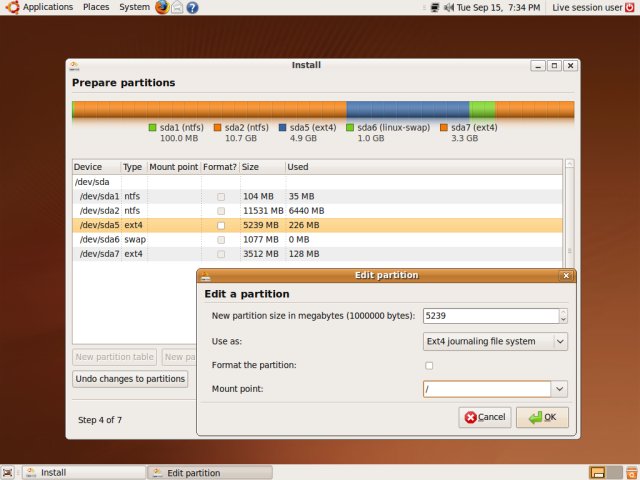Click Undo changes to partitions
Image resolution: width=640 pixels, height=480 pixels.
click(x=130, y=379)
